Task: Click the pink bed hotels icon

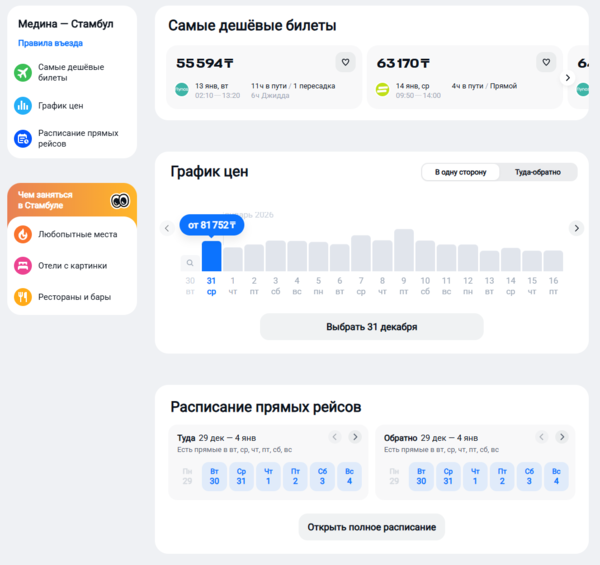Action: 23,265
